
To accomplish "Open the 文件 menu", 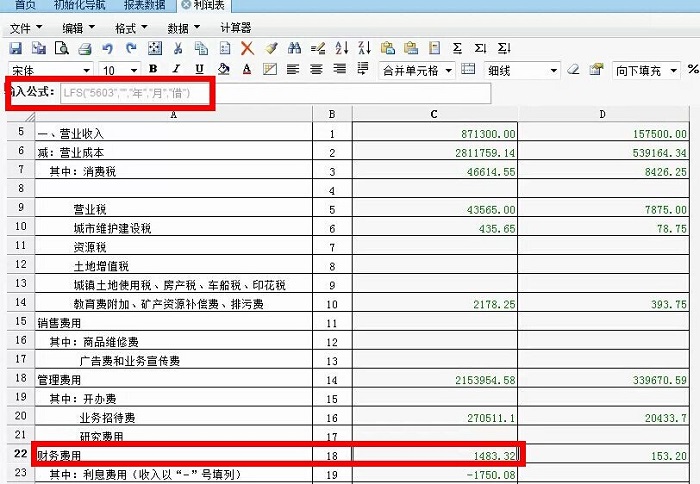I will (26, 28).
